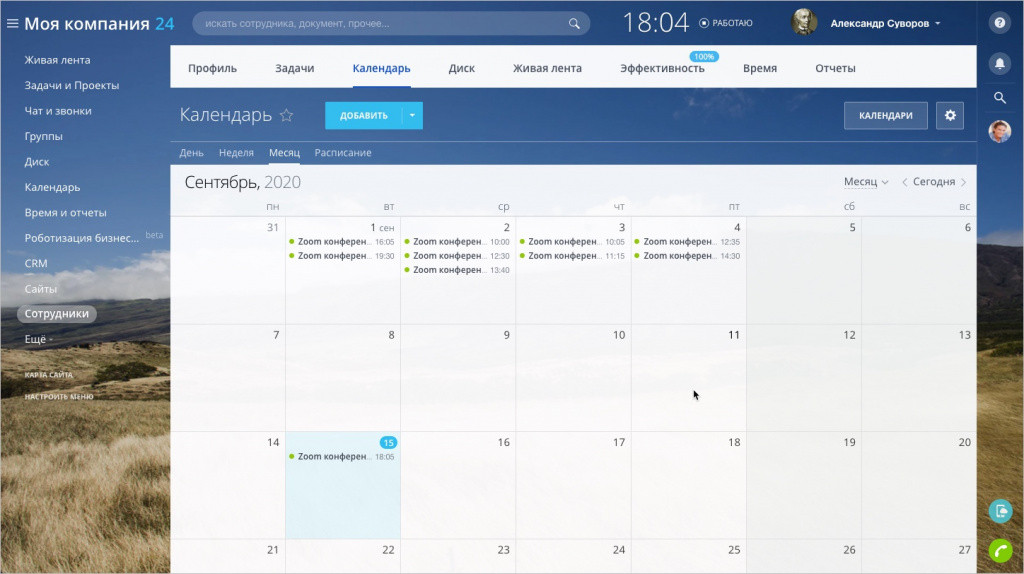Click the green phone call icon
Image resolution: width=1024 pixels, height=574 pixels.
1000,550
